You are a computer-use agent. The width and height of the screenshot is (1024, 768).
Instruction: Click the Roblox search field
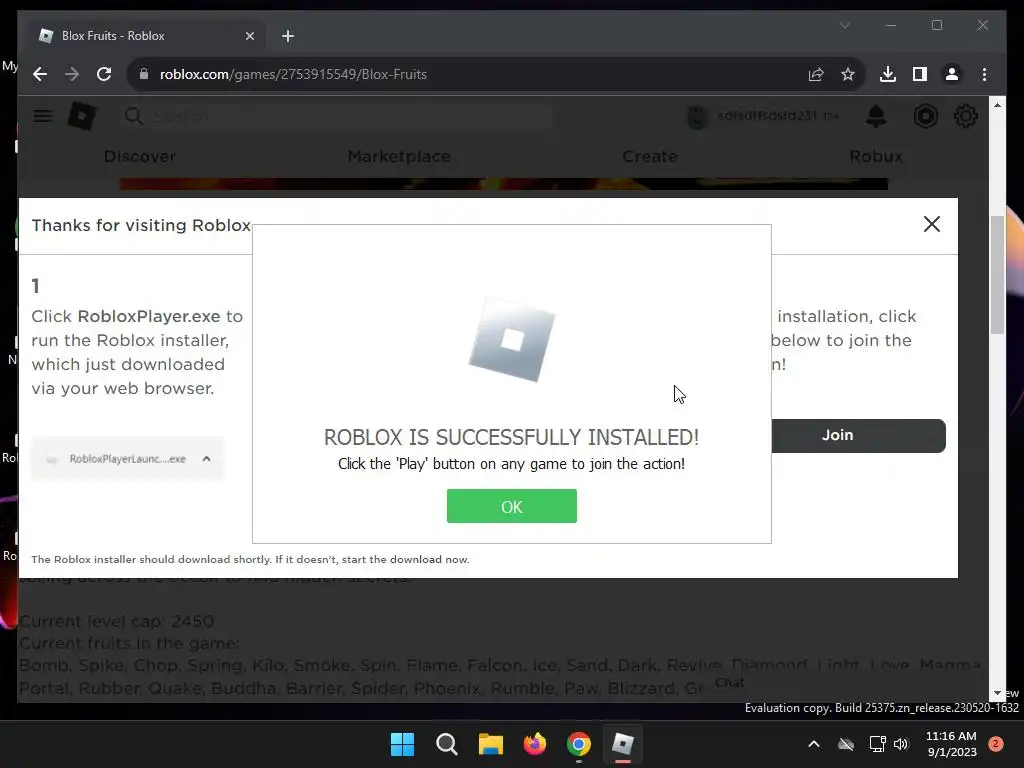click(336, 116)
